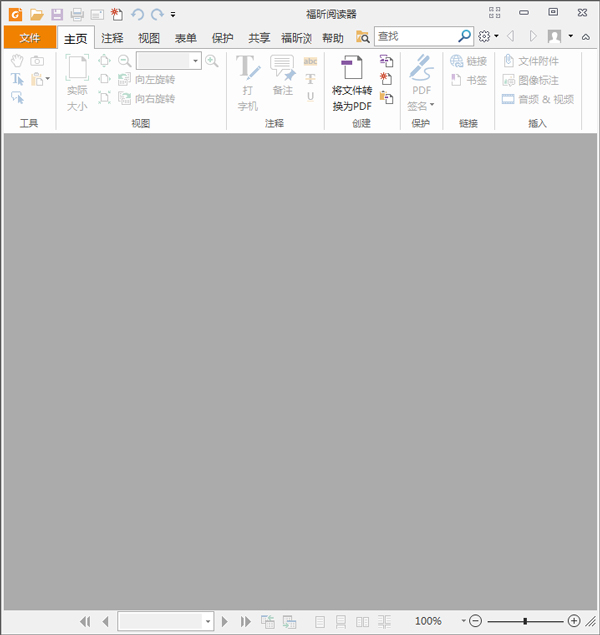The height and width of the screenshot is (635, 600).
Task: Go to next page in status bar
Action: pos(225,621)
